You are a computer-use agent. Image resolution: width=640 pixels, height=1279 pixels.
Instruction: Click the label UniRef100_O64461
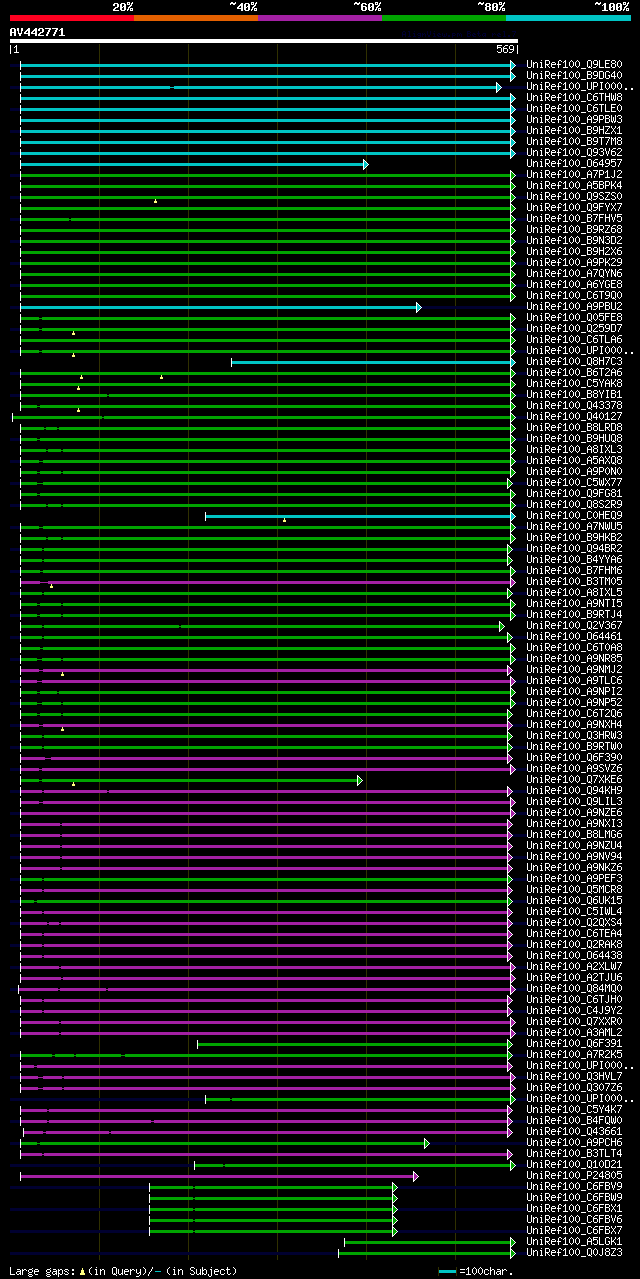pos(574,637)
